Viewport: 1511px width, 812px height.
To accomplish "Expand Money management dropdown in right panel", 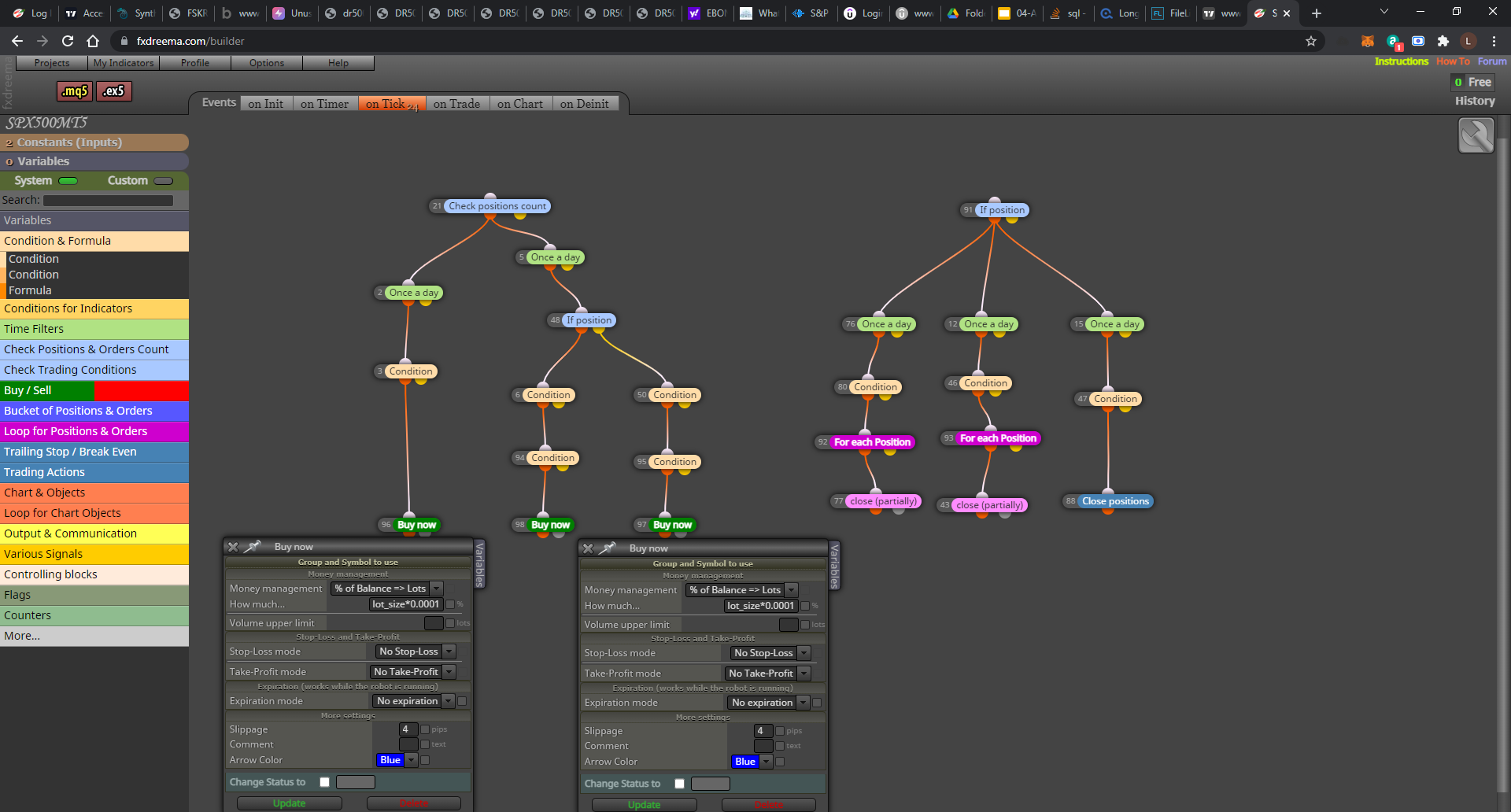I will (742, 590).
